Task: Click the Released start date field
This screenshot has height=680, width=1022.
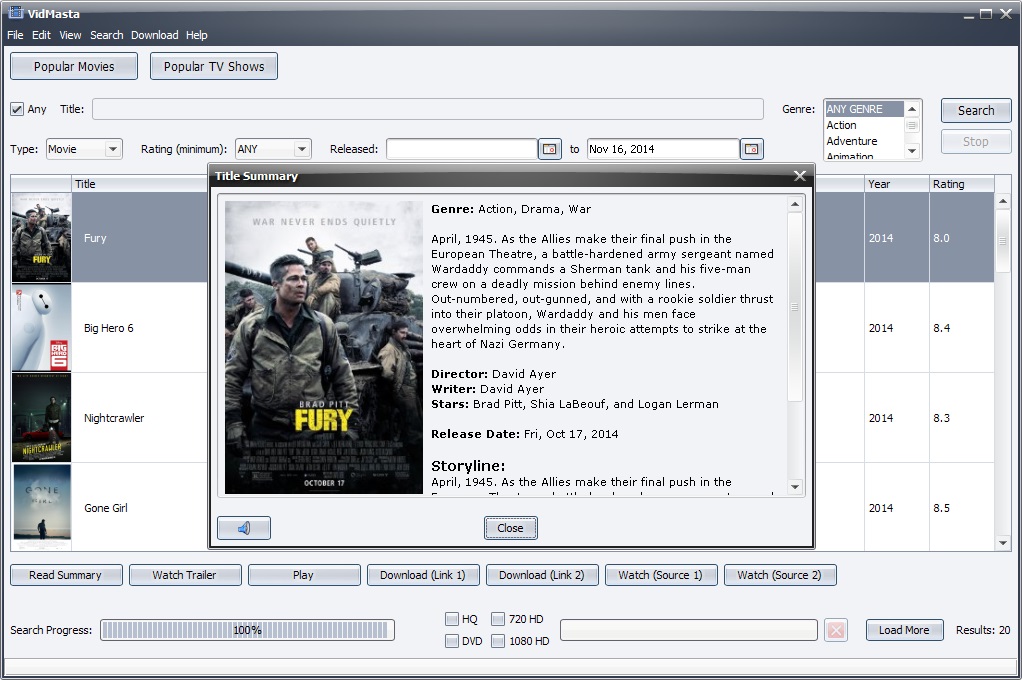Action: tap(461, 149)
